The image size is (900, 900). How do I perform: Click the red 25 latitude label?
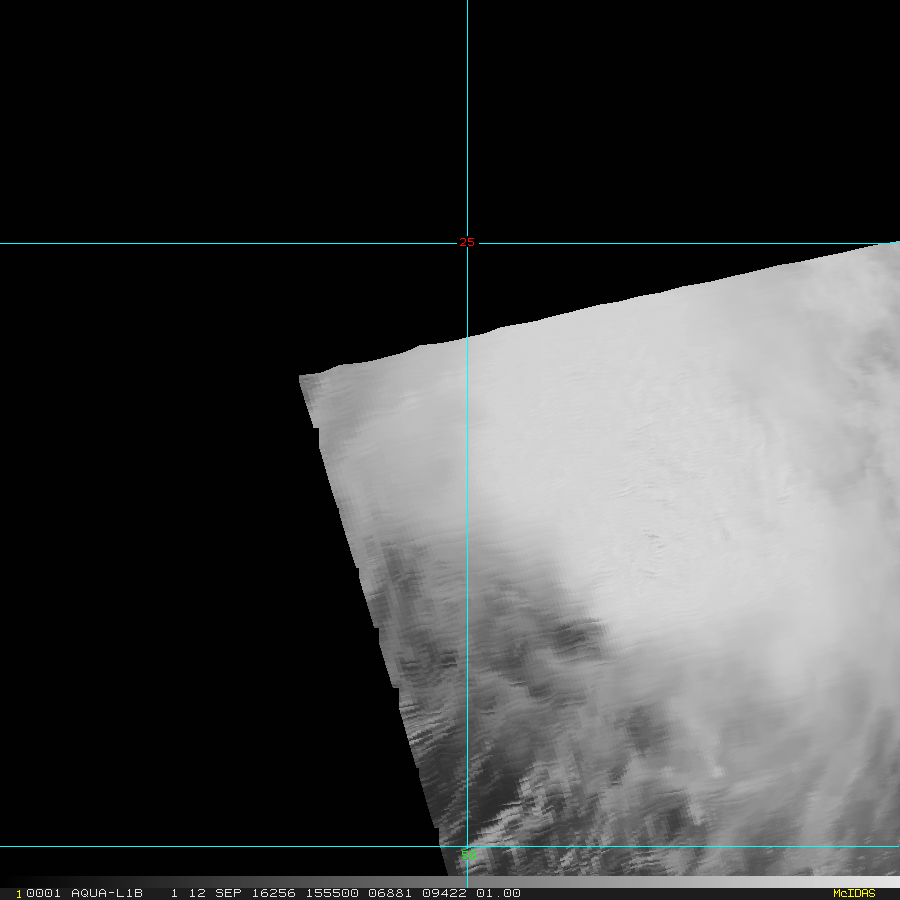(x=467, y=242)
